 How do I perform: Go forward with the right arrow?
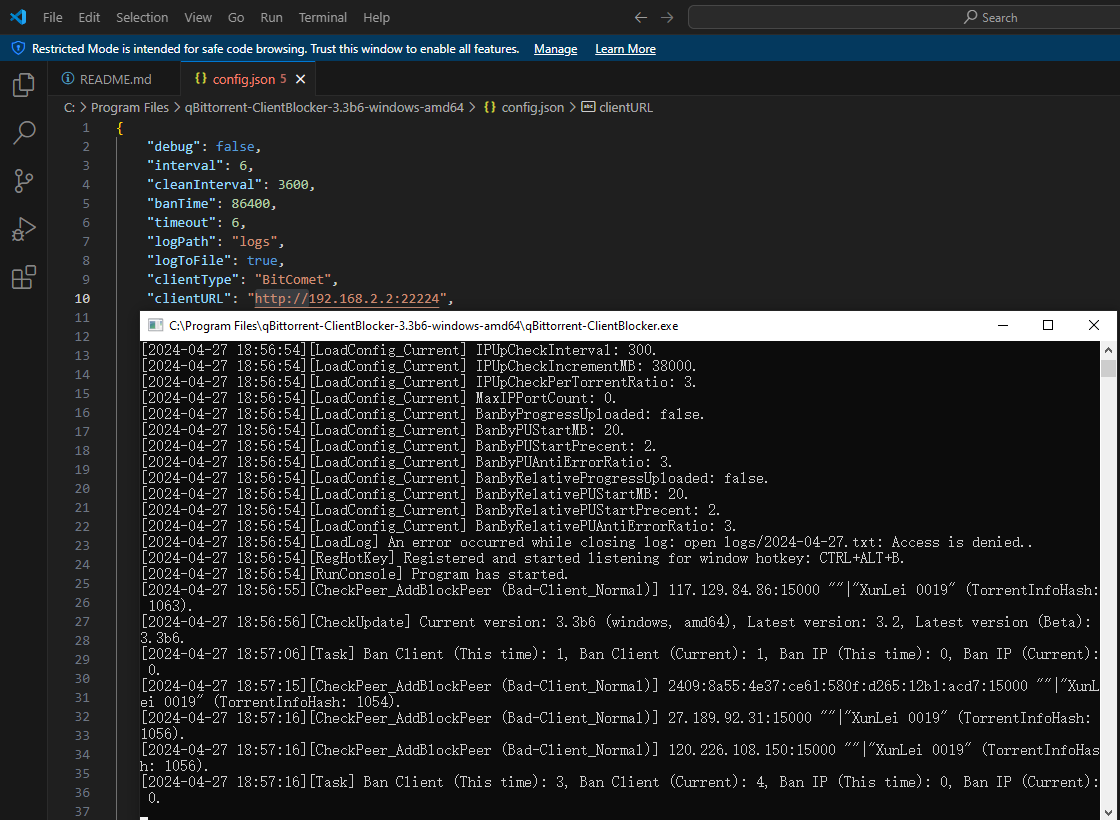point(667,17)
